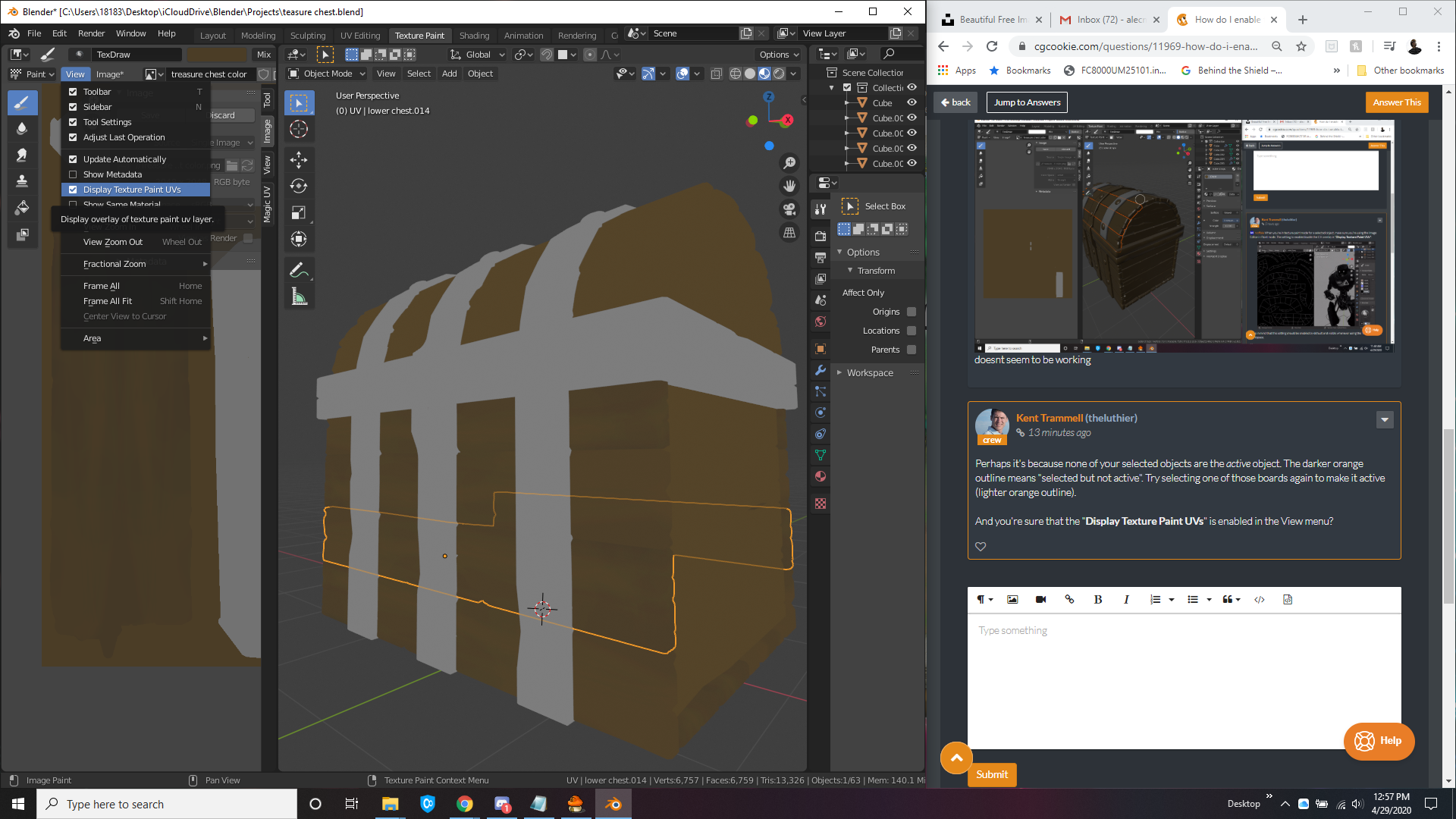Select the Fill bucket tool
The width and height of the screenshot is (1456, 819).
tap(22, 208)
